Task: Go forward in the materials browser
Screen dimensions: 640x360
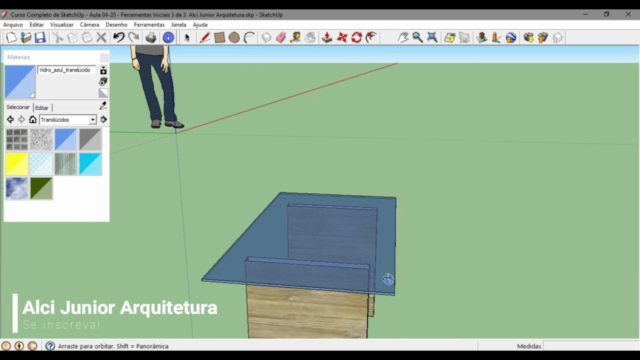Action: coord(21,120)
